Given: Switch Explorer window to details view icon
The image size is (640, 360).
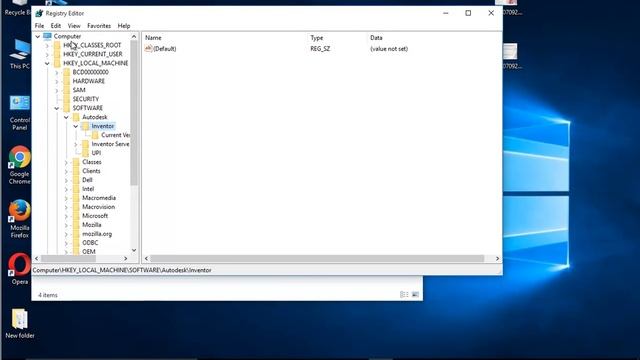Looking at the screenshot, I should 404,295.
